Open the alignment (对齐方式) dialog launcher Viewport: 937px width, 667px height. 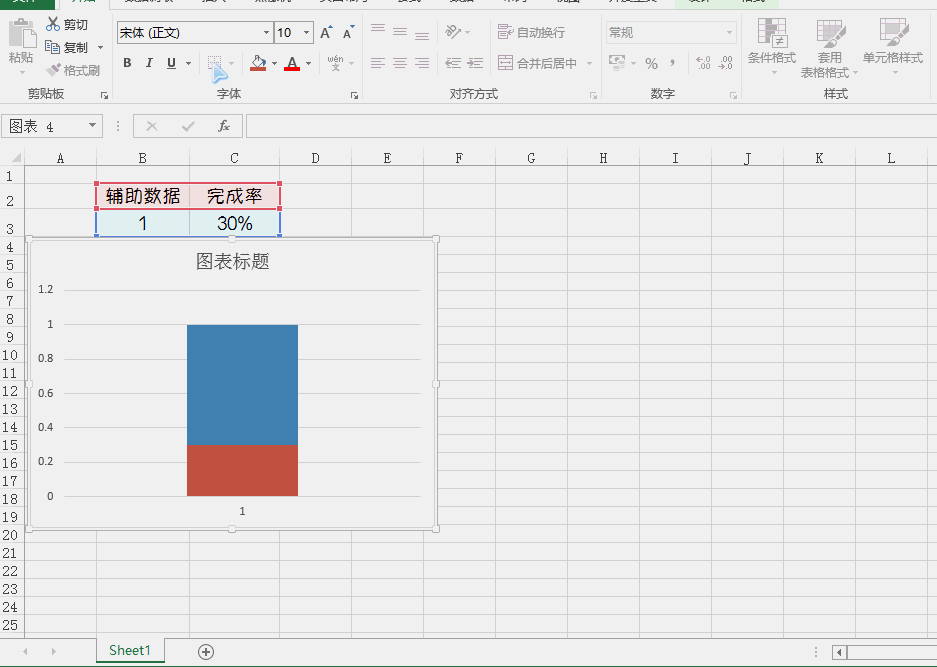[x=593, y=95]
